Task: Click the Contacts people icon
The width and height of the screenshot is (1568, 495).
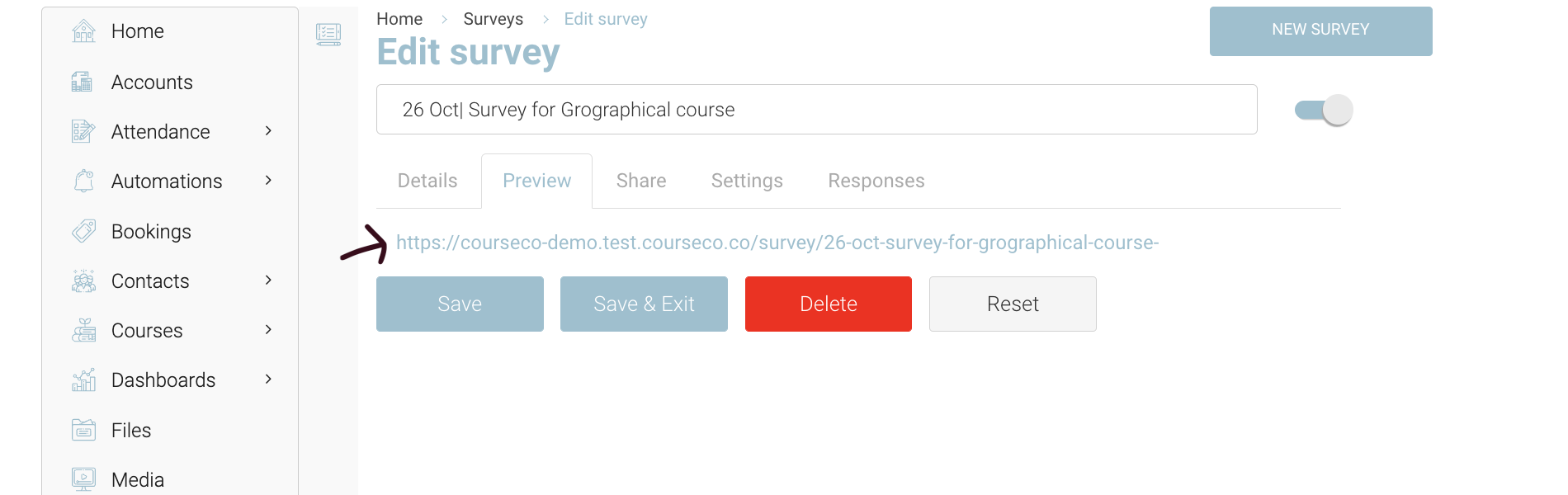Action: tap(83, 281)
